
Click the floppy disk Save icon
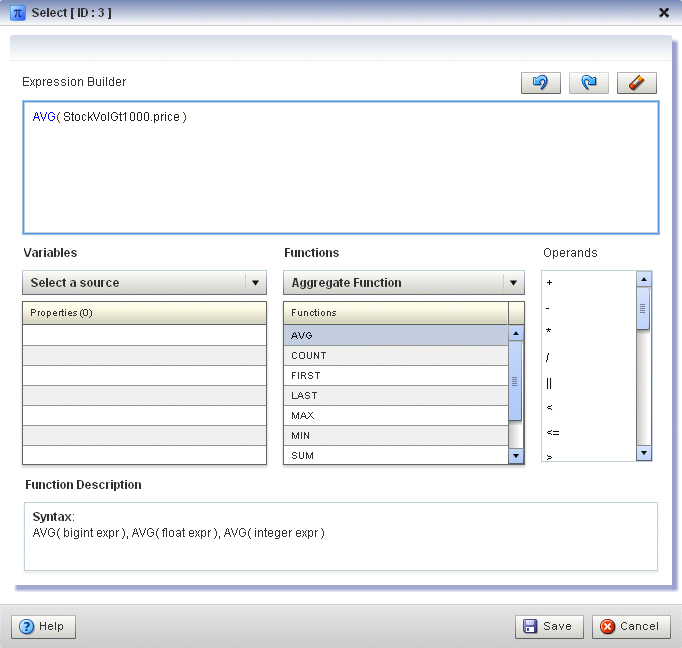(530, 626)
